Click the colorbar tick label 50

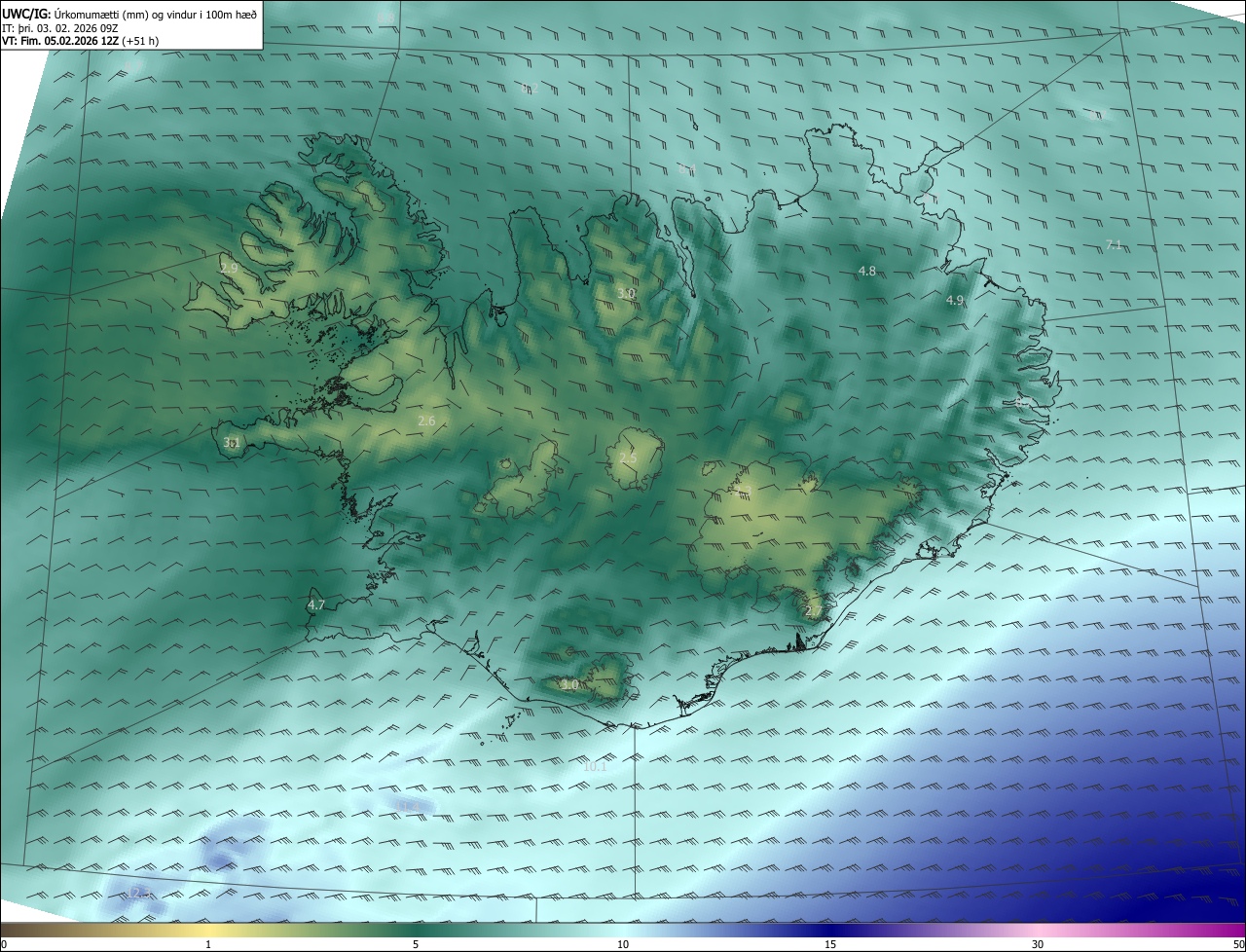[1238, 945]
